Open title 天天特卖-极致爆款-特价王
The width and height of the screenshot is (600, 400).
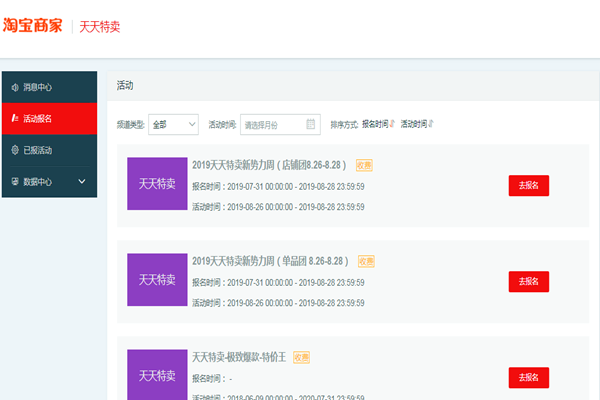tap(239, 358)
